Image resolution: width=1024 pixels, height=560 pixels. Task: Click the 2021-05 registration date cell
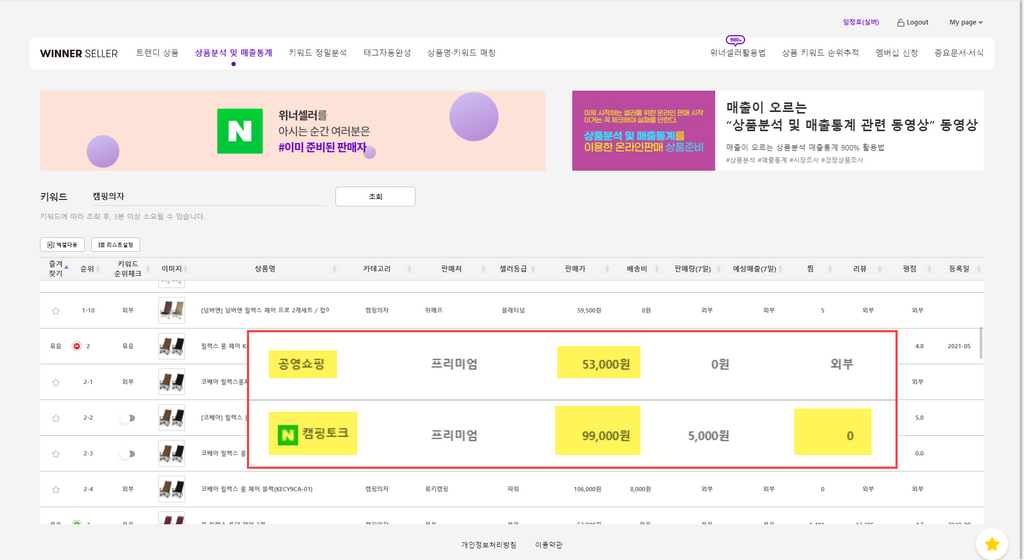tap(959, 346)
